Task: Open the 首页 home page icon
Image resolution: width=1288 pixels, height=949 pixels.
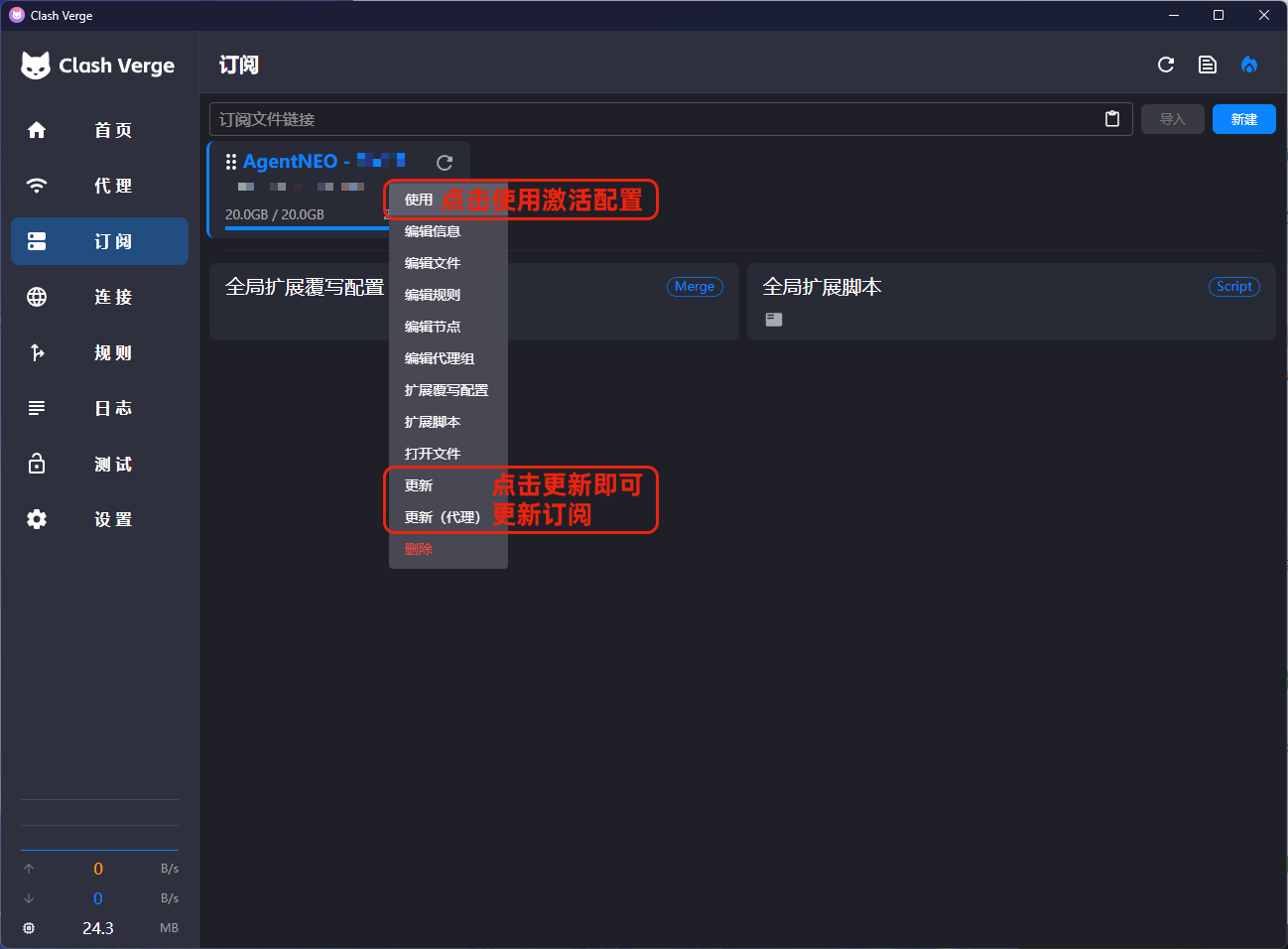Action: click(37, 130)
